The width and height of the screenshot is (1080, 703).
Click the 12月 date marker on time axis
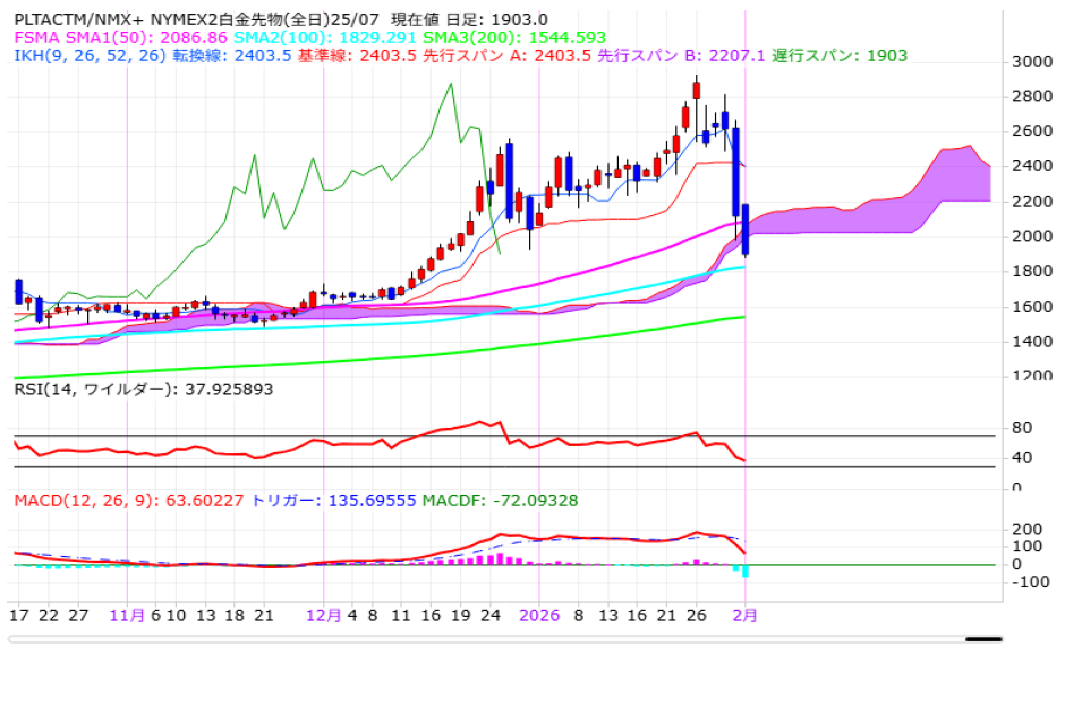pos(324,616)
